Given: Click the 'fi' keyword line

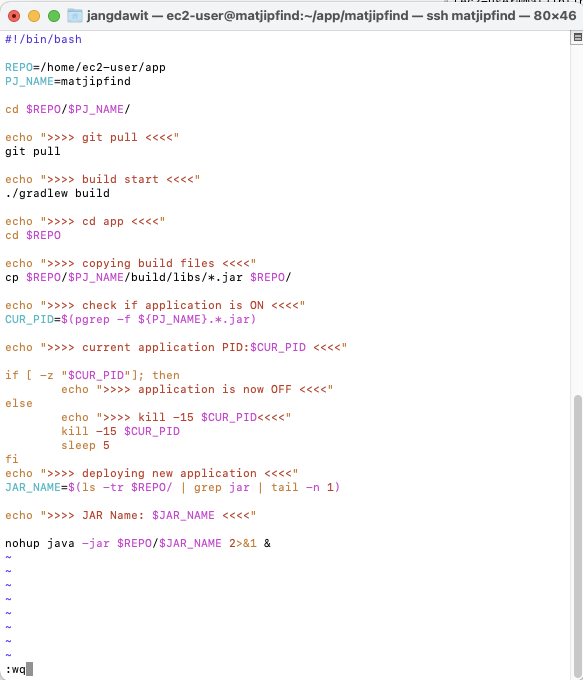Looking at the screenshot, I should (x=12, y=459).
